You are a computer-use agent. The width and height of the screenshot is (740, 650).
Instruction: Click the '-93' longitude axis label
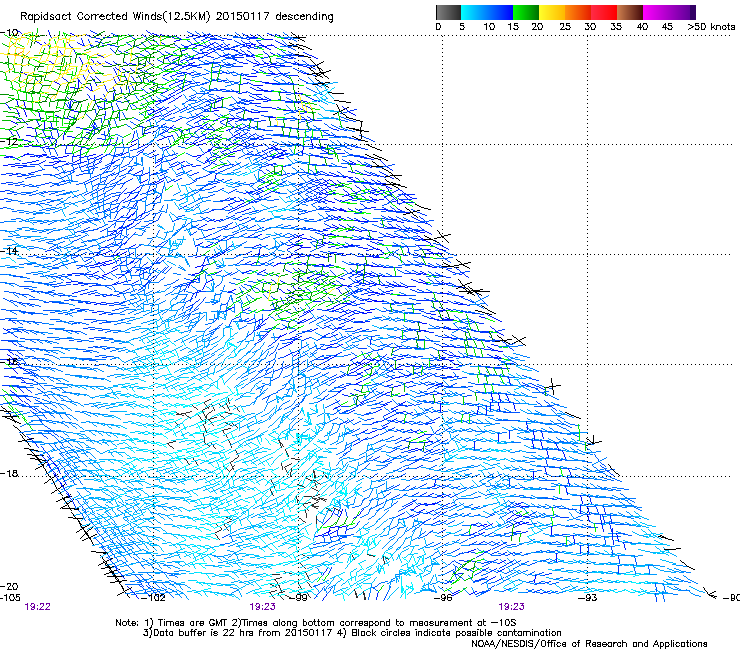pyautogui.click(x=588, y=598)
